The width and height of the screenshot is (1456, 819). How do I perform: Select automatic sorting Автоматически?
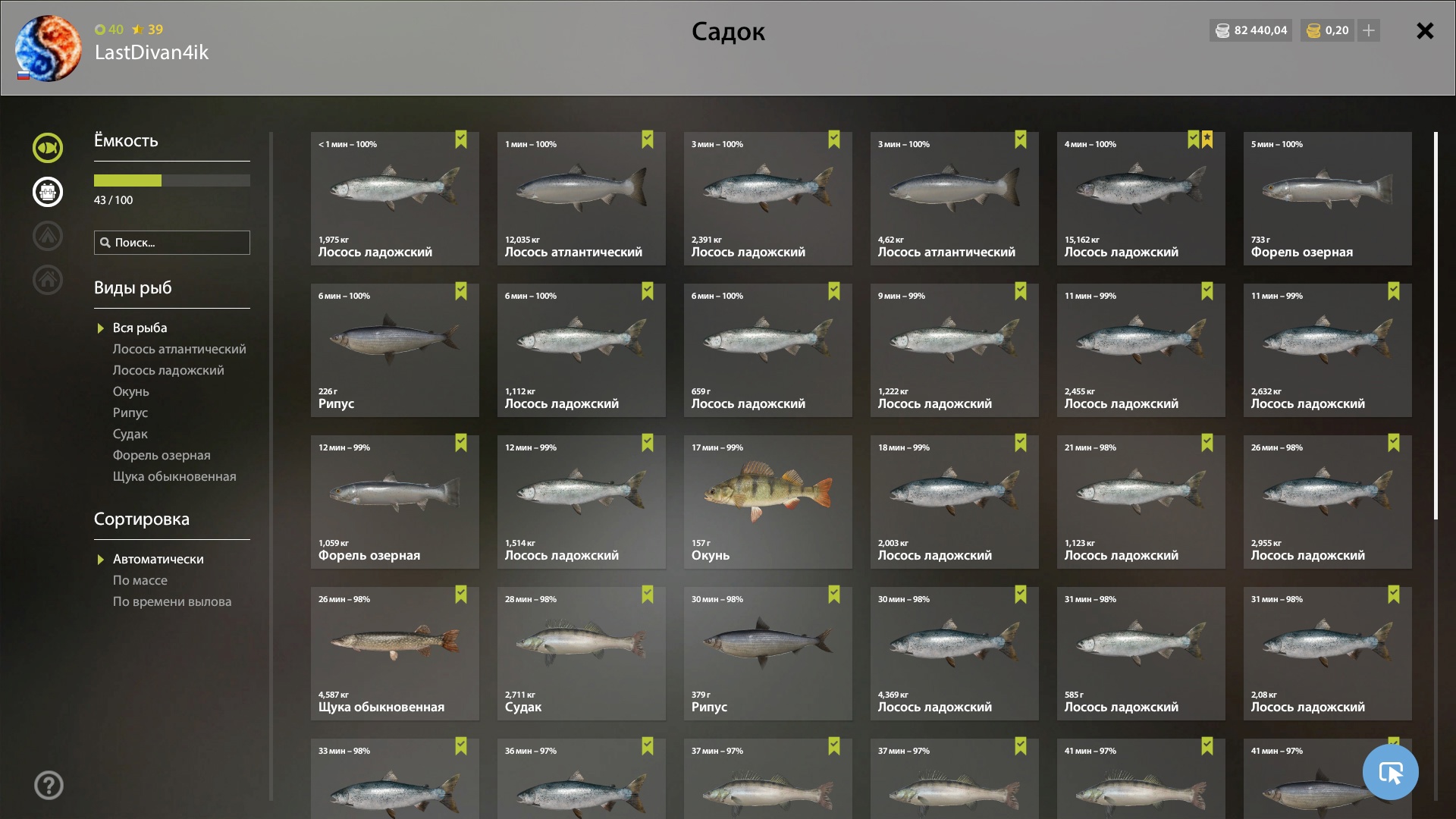tap(158, 559)
